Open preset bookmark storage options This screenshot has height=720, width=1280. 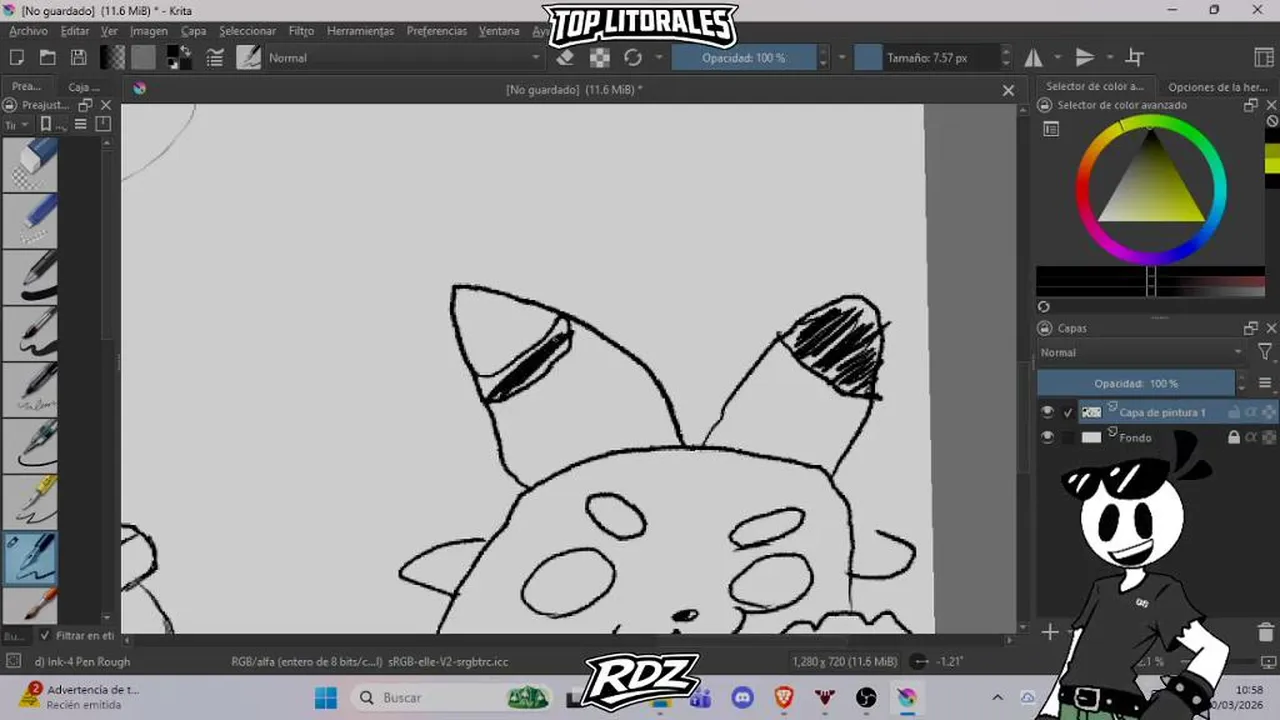52,125
